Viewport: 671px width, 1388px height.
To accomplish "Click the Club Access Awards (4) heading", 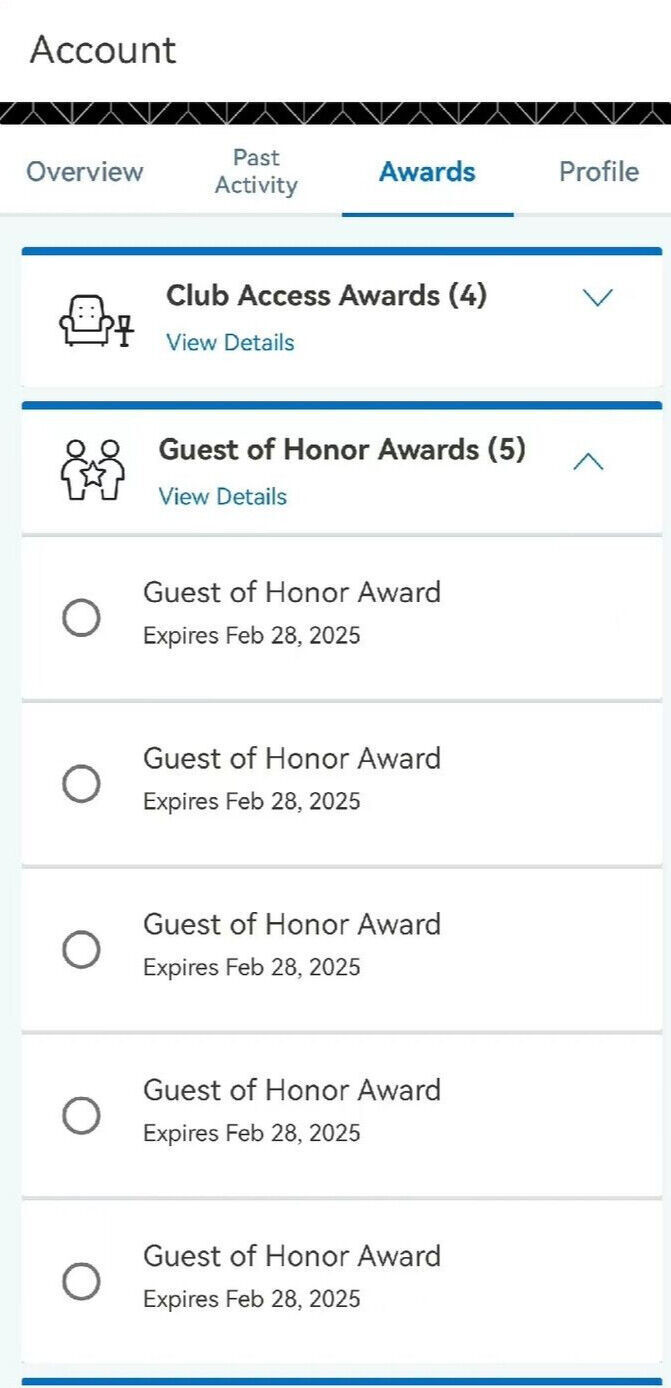I will (x=327, y=295).
